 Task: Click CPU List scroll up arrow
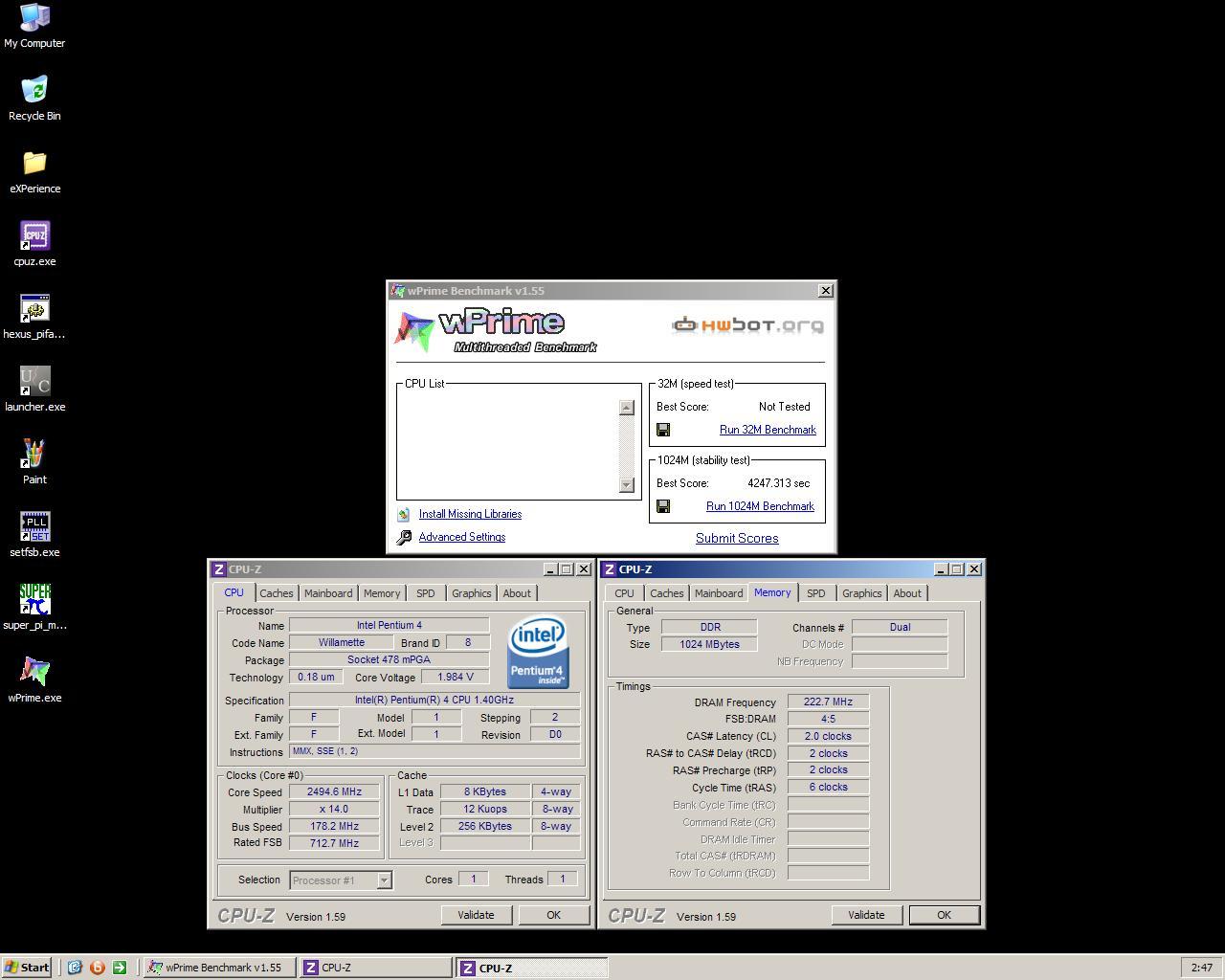point(627,408)
